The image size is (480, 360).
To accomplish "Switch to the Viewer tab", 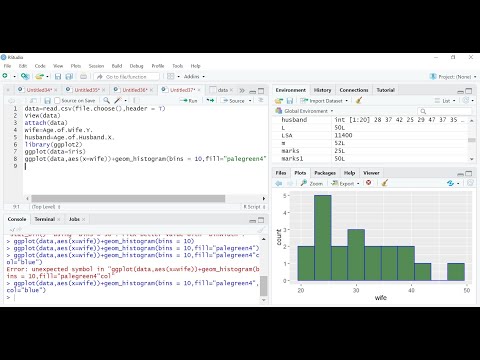I will (371, 173).
